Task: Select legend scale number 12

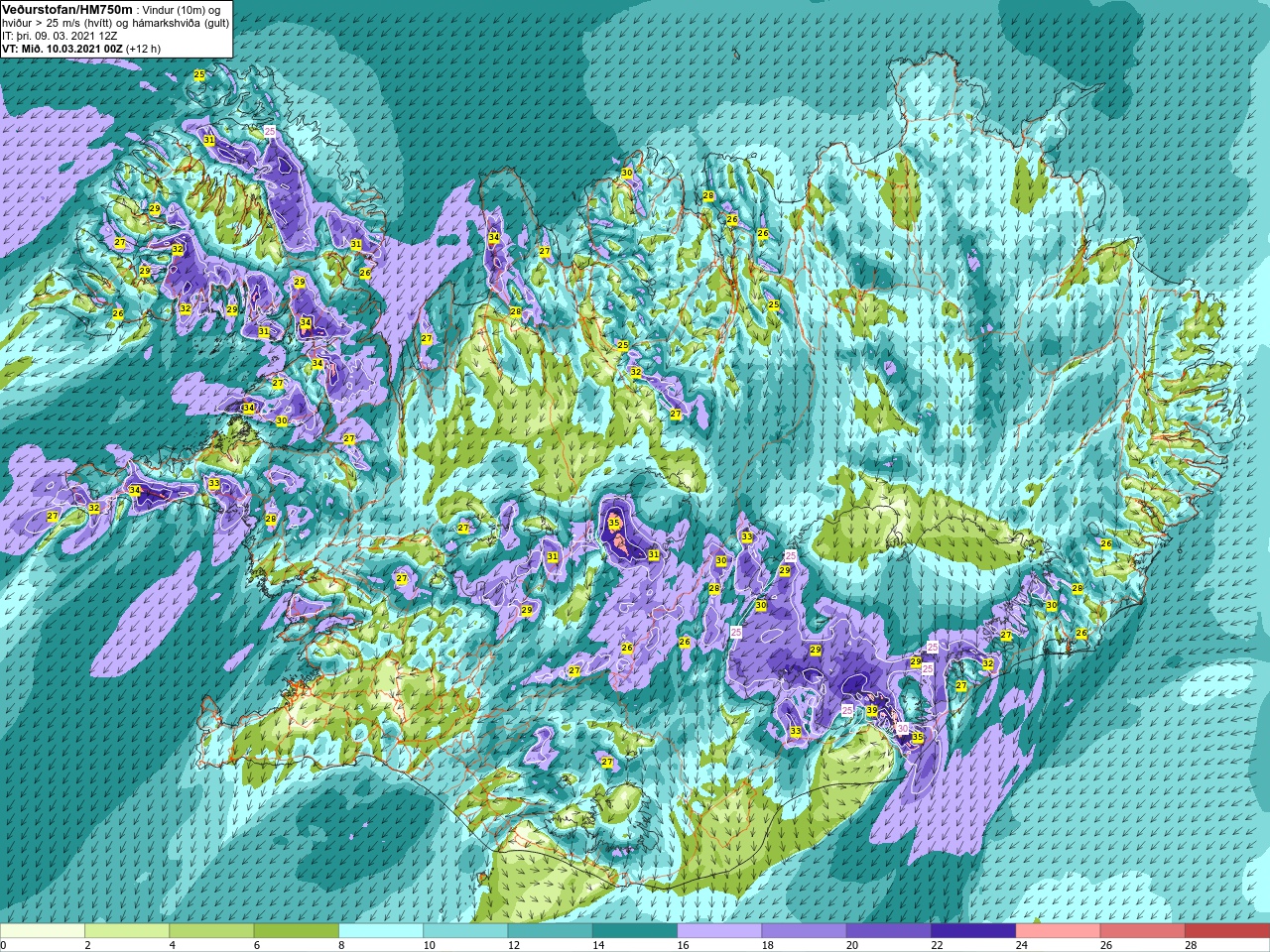Action: pos(514,945)
